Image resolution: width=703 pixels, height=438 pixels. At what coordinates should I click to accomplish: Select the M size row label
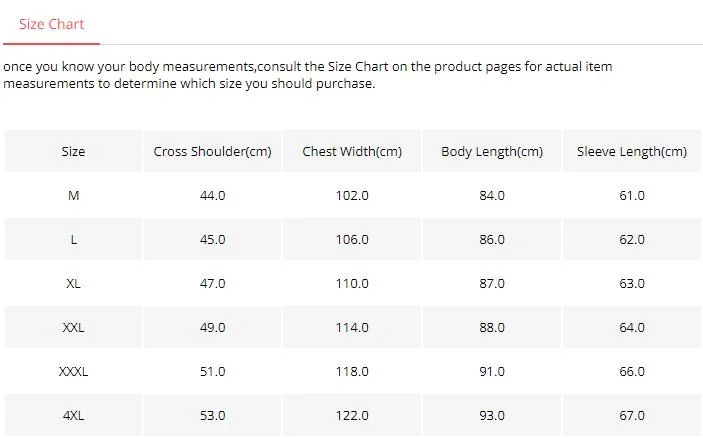point(73,196)
